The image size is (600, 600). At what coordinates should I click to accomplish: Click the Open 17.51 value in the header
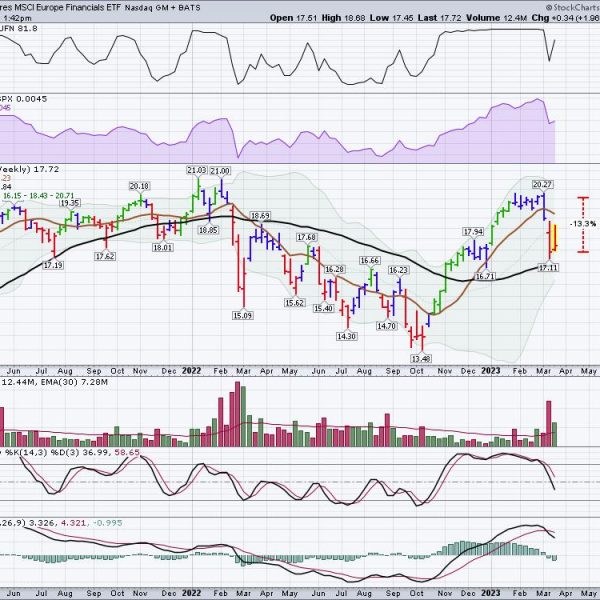click(x=293, y=18)
